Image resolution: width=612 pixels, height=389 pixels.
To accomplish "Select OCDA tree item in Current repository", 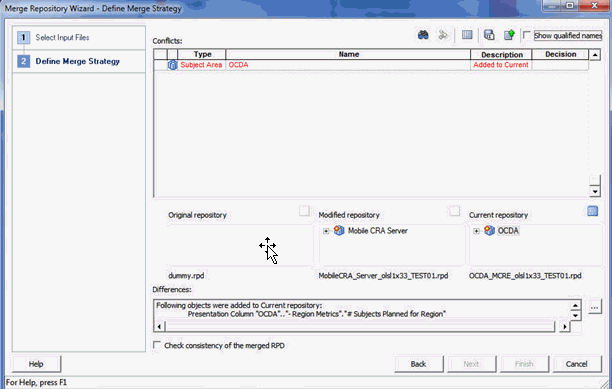I will [508, 231].
